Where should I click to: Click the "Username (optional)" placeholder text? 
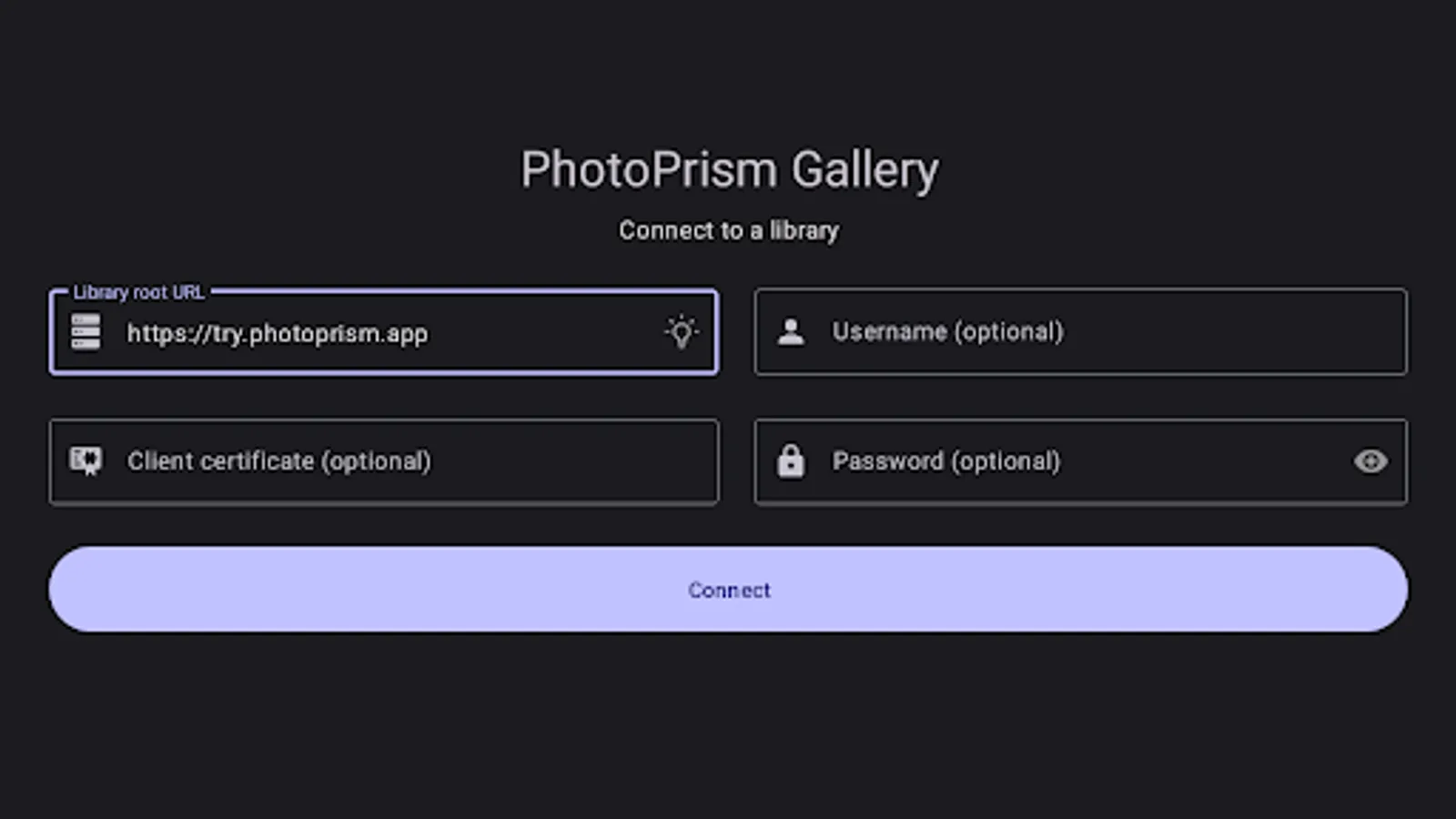947,332
